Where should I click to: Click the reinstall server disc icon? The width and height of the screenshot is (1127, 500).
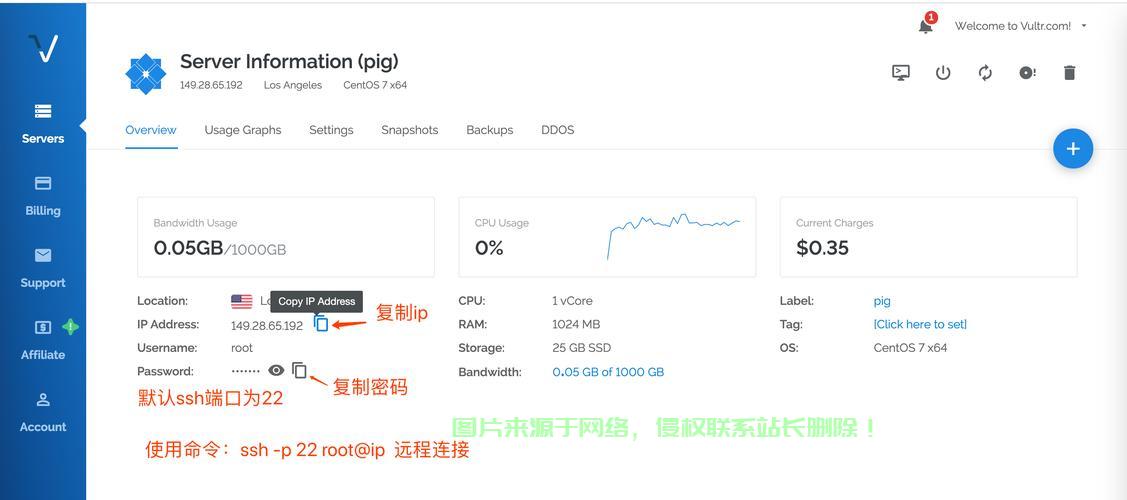tap(1028, 73)
